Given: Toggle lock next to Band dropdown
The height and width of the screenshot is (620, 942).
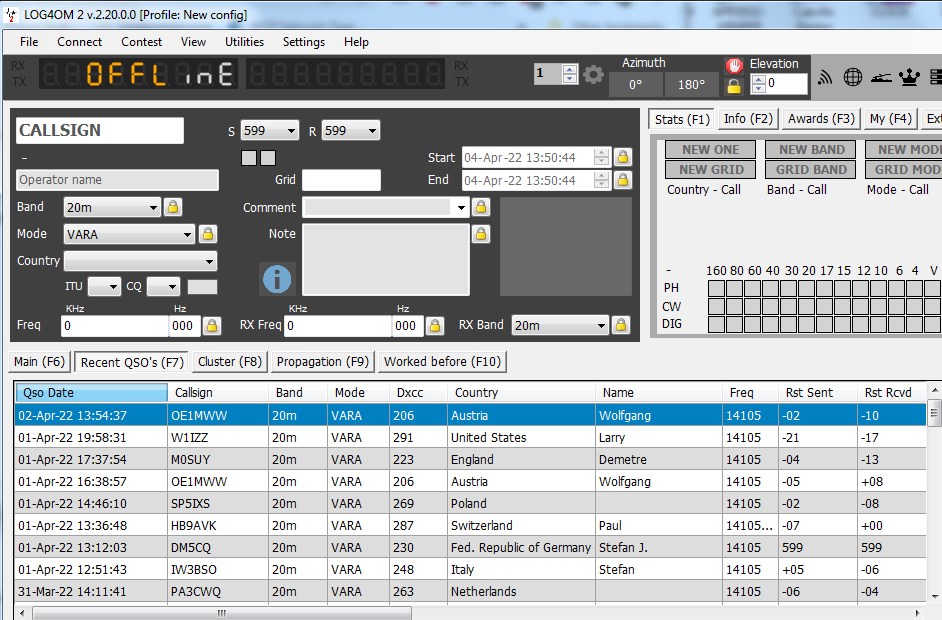Looking at the screenshot, I should pyautogui.click(x=173, y=207).
